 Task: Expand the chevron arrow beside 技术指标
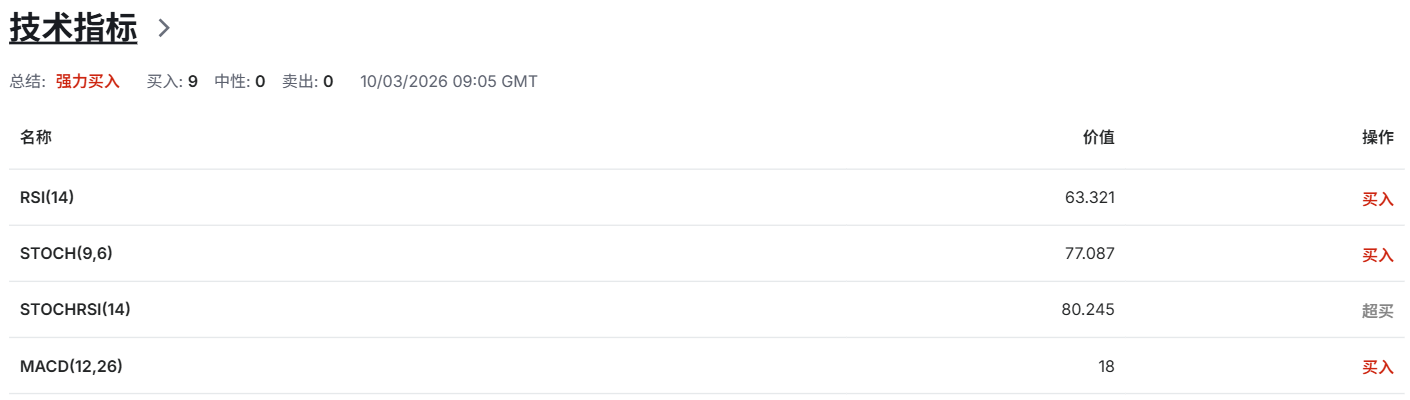click(x=165, y=28)
